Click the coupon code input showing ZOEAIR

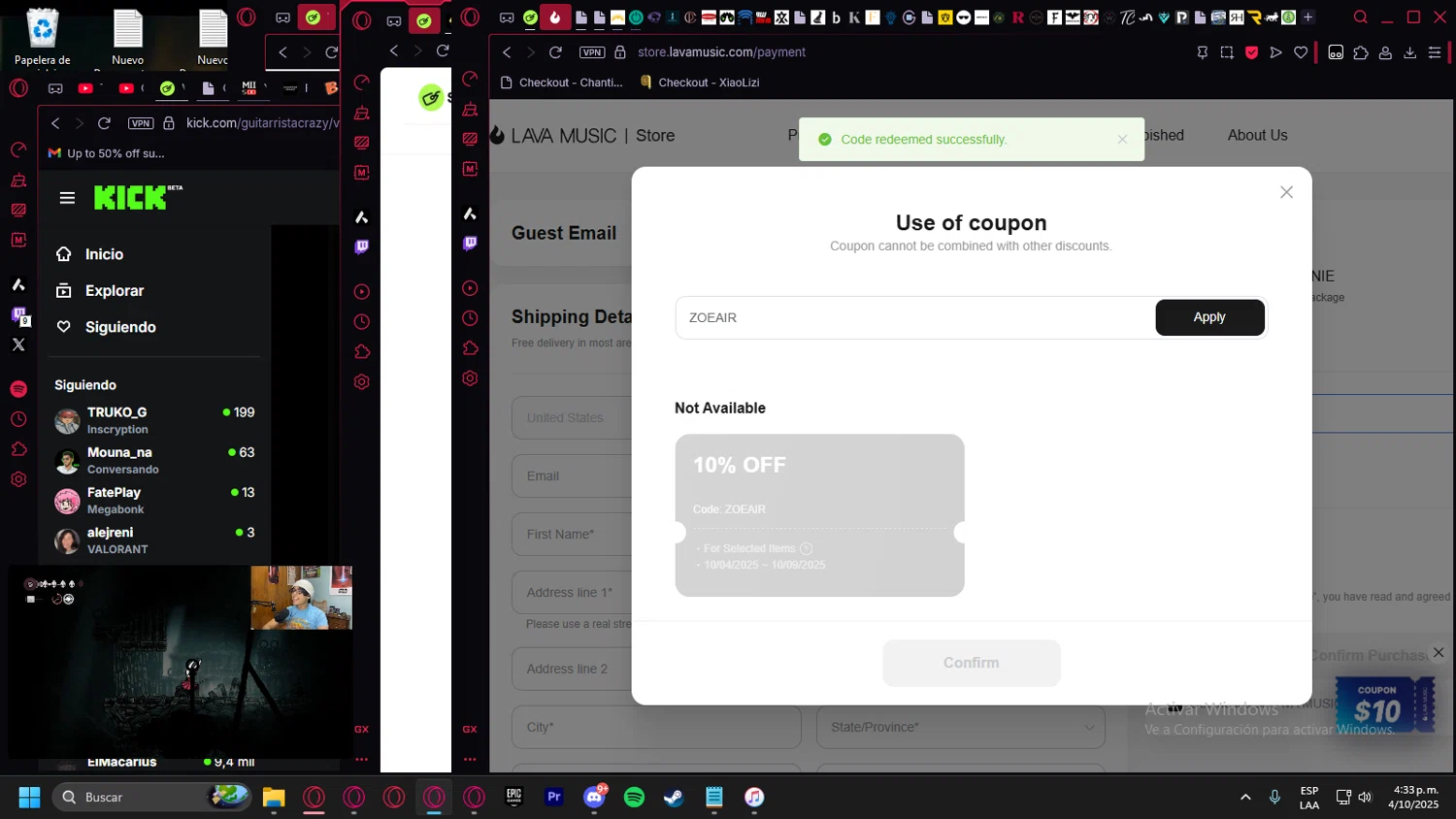[914, 317]
